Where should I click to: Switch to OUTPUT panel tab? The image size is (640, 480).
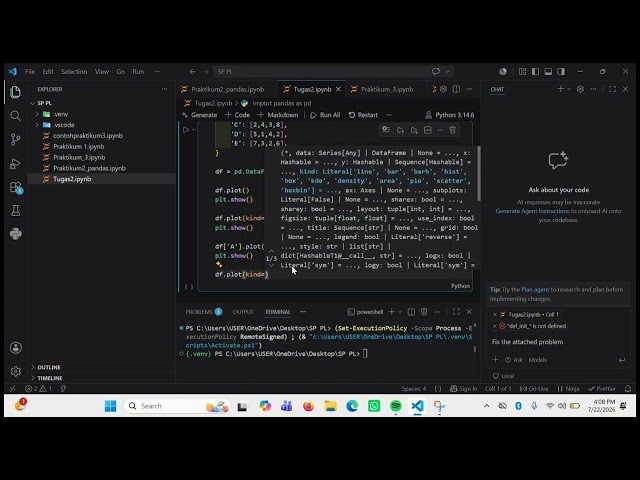point(243,312)
